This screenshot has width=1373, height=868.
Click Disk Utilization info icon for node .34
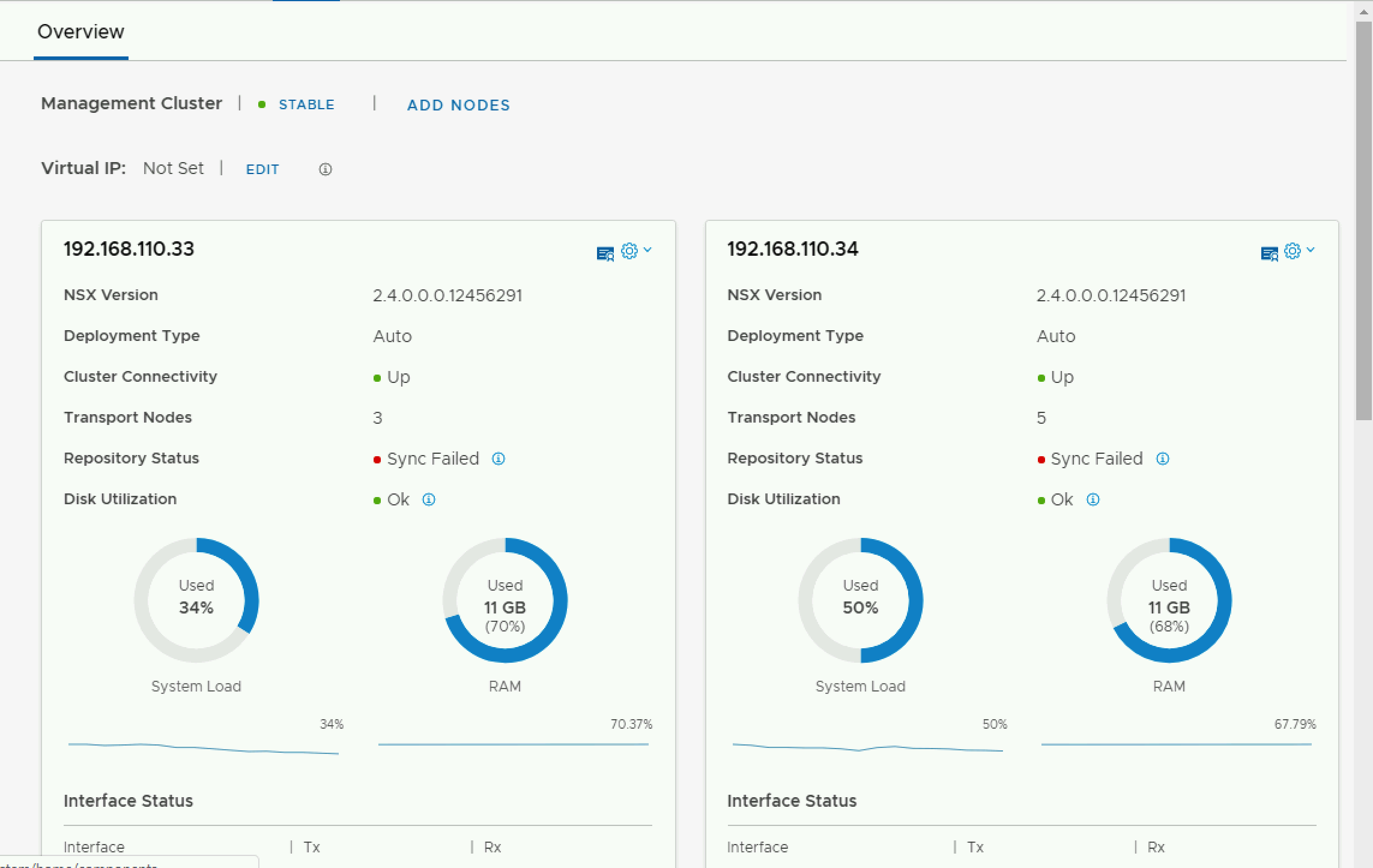pos(1093,499)
